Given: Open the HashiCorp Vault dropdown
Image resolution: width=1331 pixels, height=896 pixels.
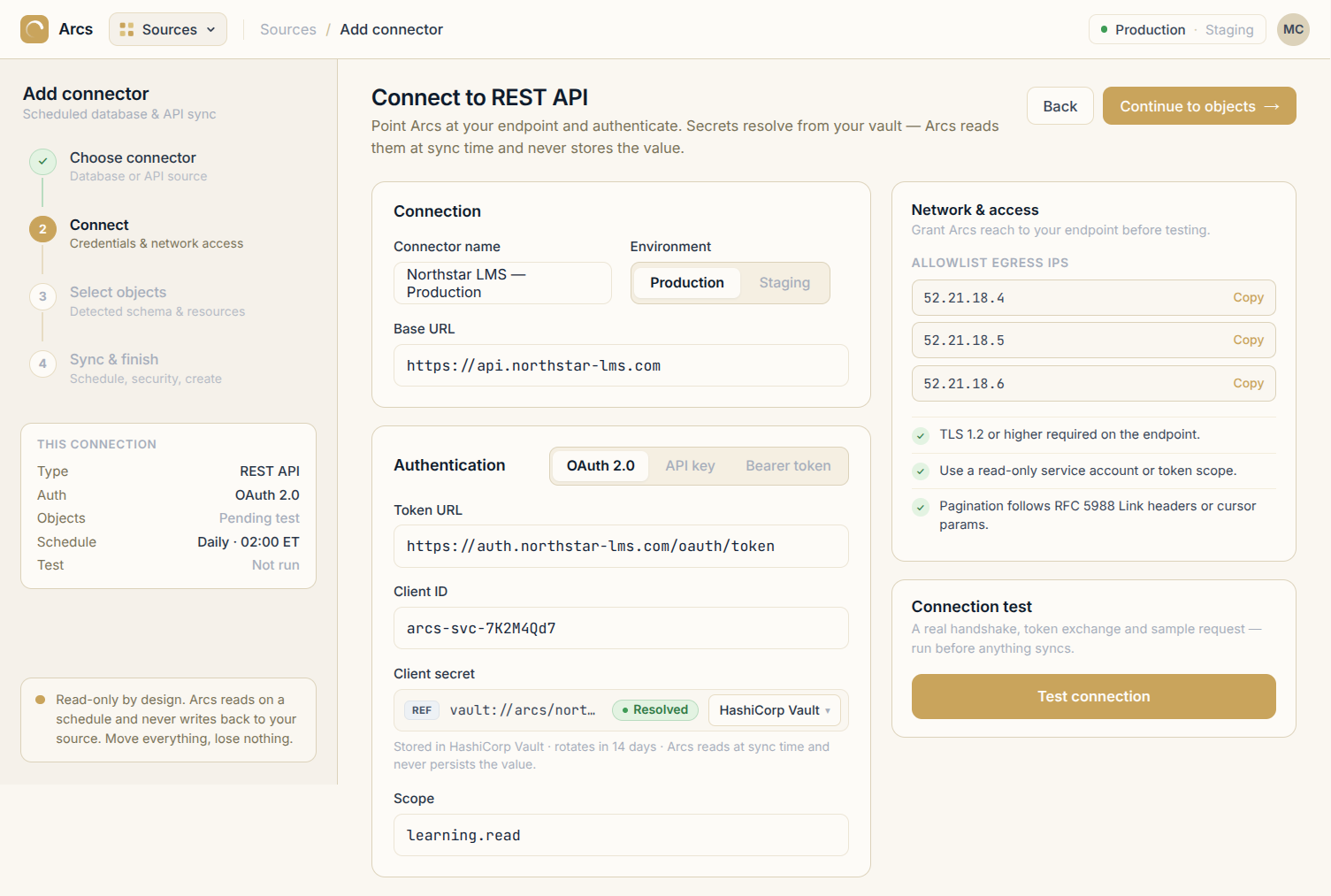Looking at the screenshot, I should [x=774, y=710].
